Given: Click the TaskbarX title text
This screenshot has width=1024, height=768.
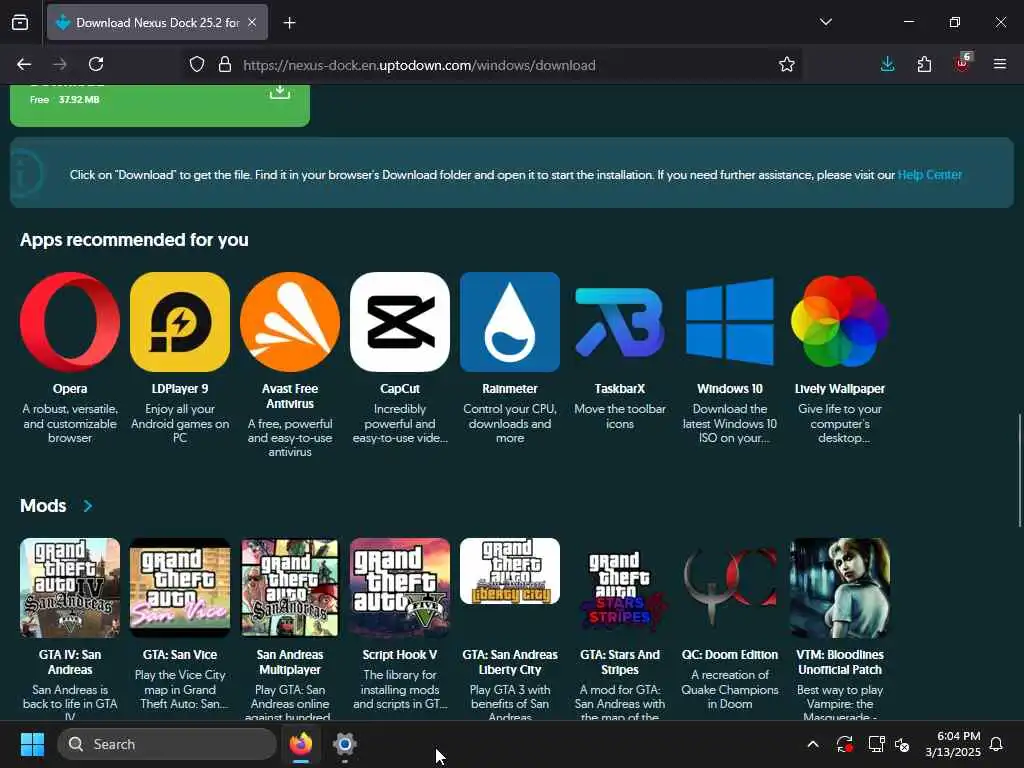Looking at the screenshot, I should click(x=620, y=389).
